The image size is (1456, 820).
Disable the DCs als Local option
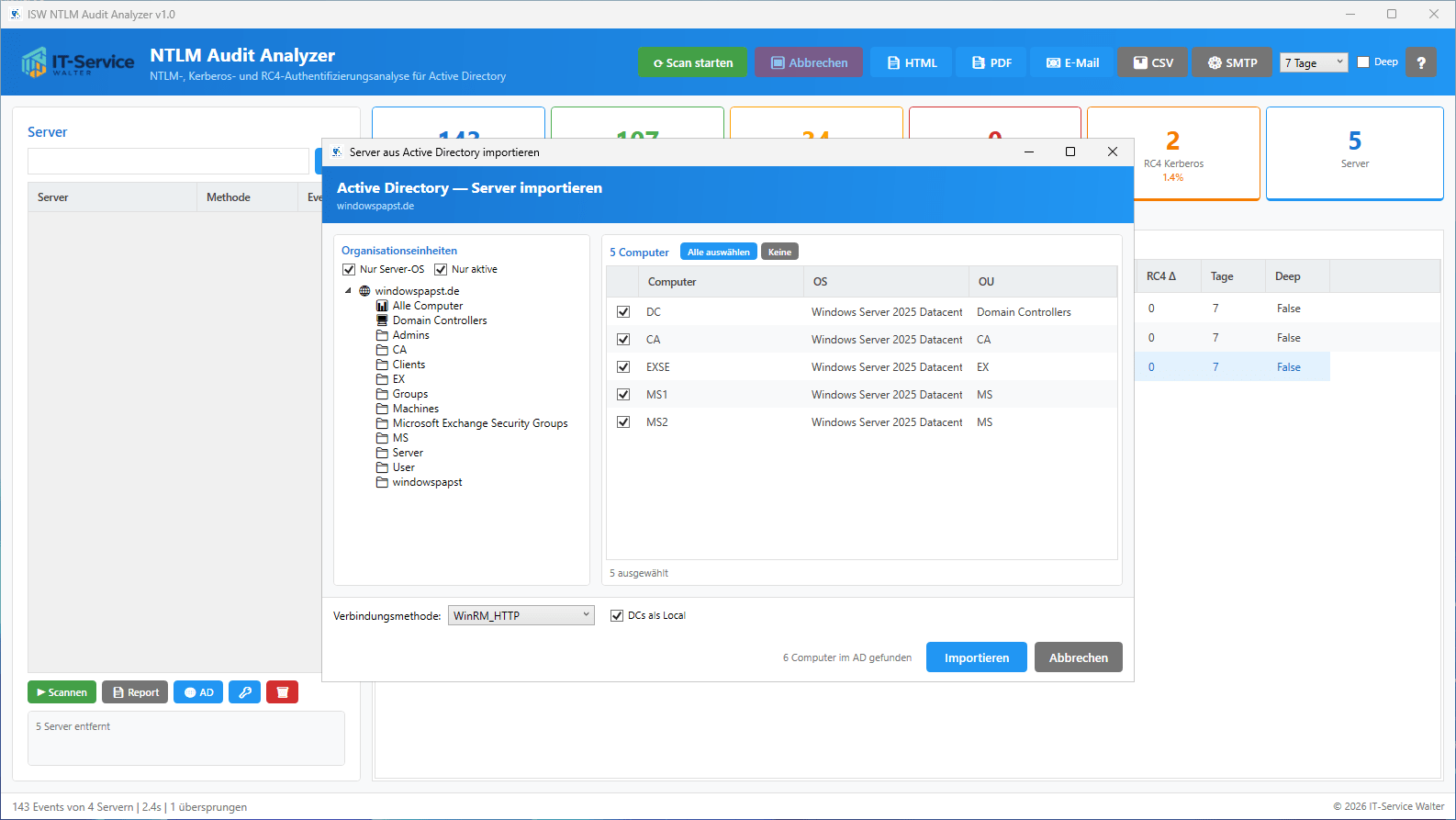coord(617,615)
